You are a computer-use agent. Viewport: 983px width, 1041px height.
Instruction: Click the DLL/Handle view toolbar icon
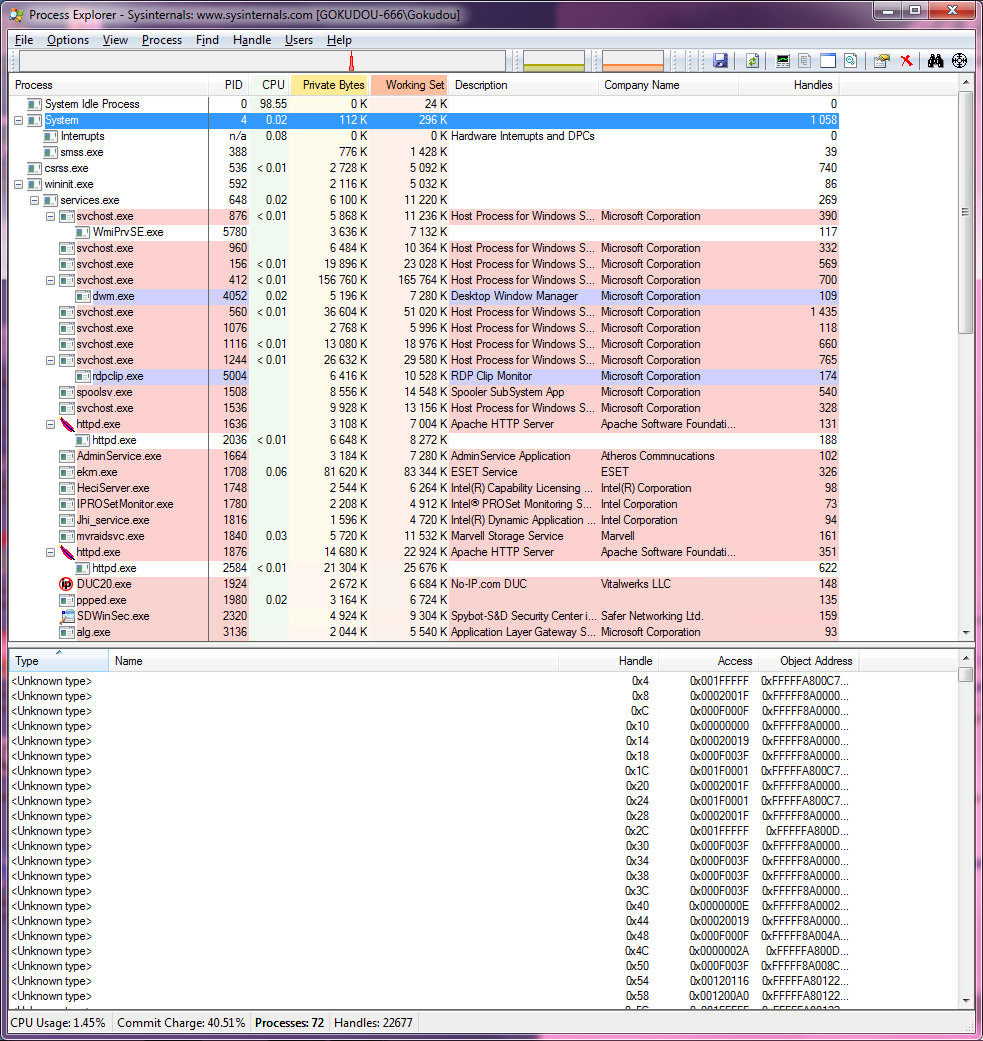click(x=850, y=61)
